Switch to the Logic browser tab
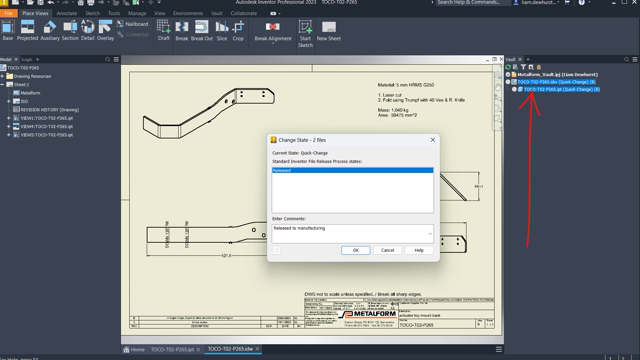Screen dimensions: 640x360 click(x=27, y=60)
